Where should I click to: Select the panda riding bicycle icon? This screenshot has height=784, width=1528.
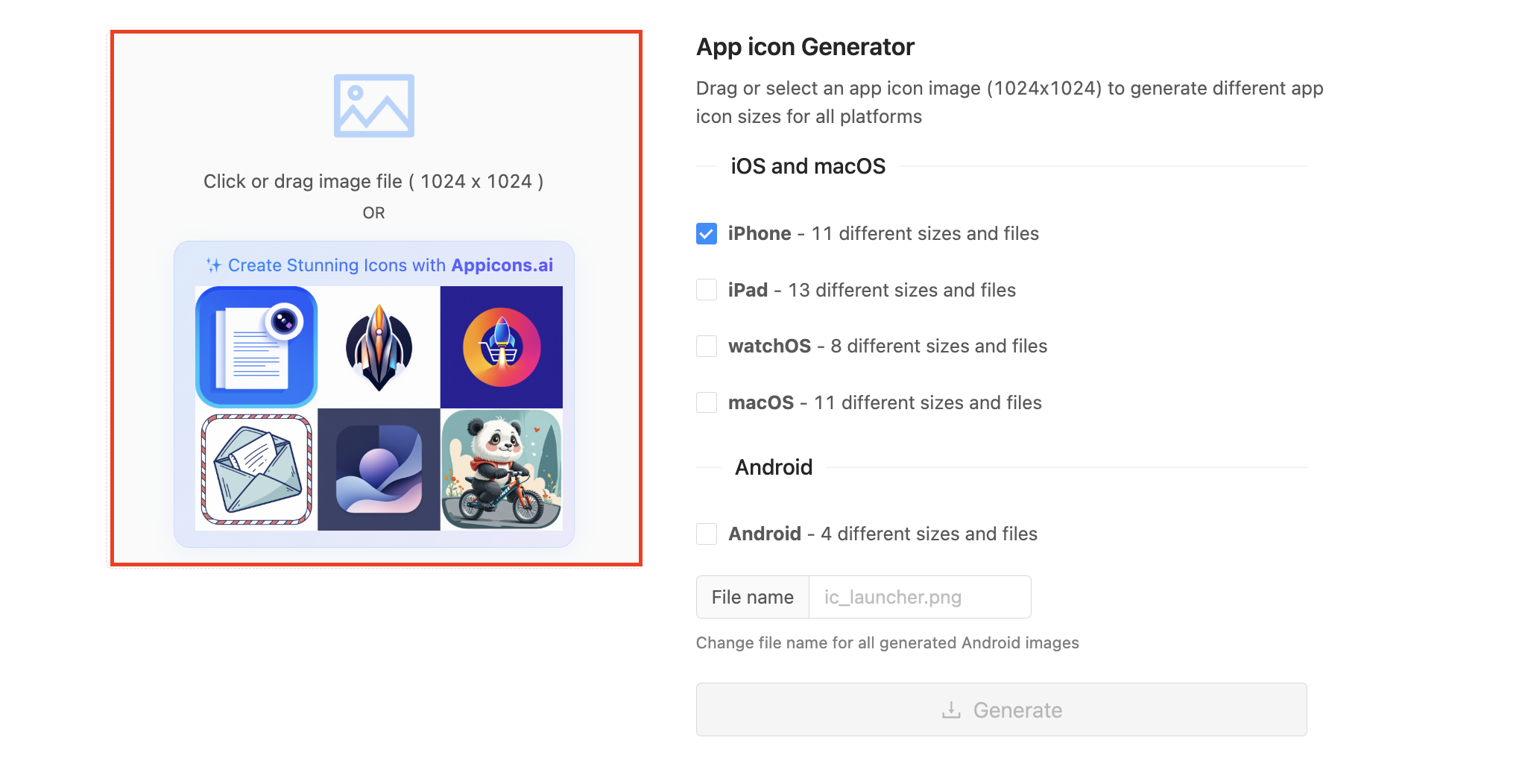502,470
